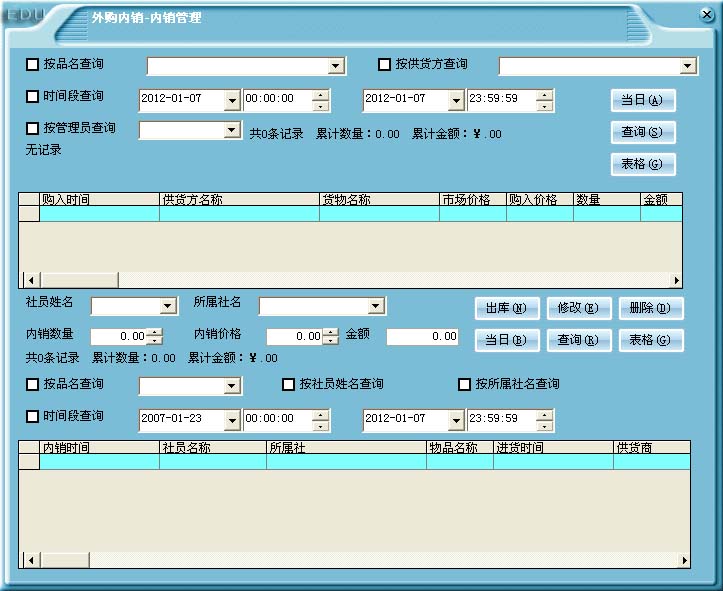This screenshot has height=591, width=723.
Task: Expand the 2007-01-23 date picker
Action: click(x=232, y=420)
